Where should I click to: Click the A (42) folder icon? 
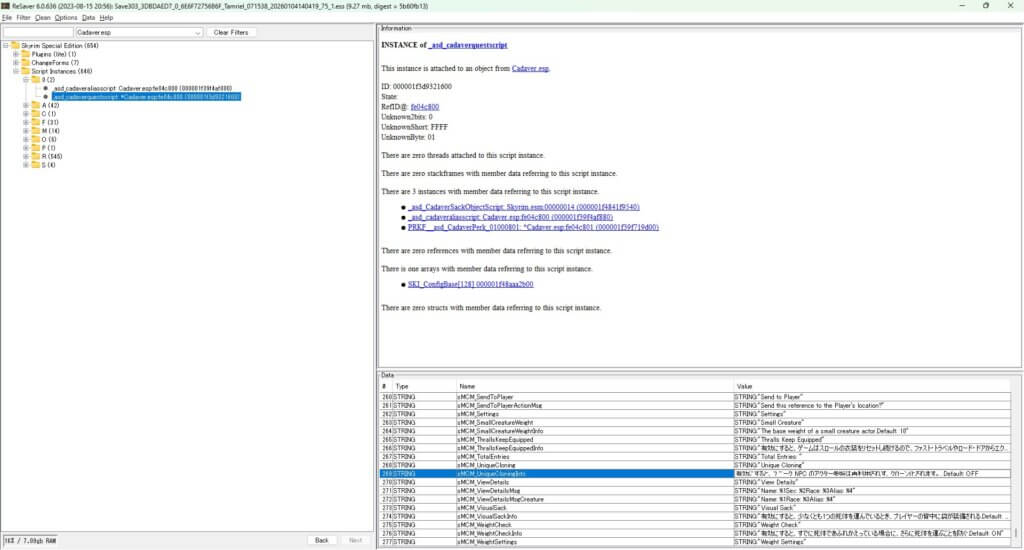36,105
